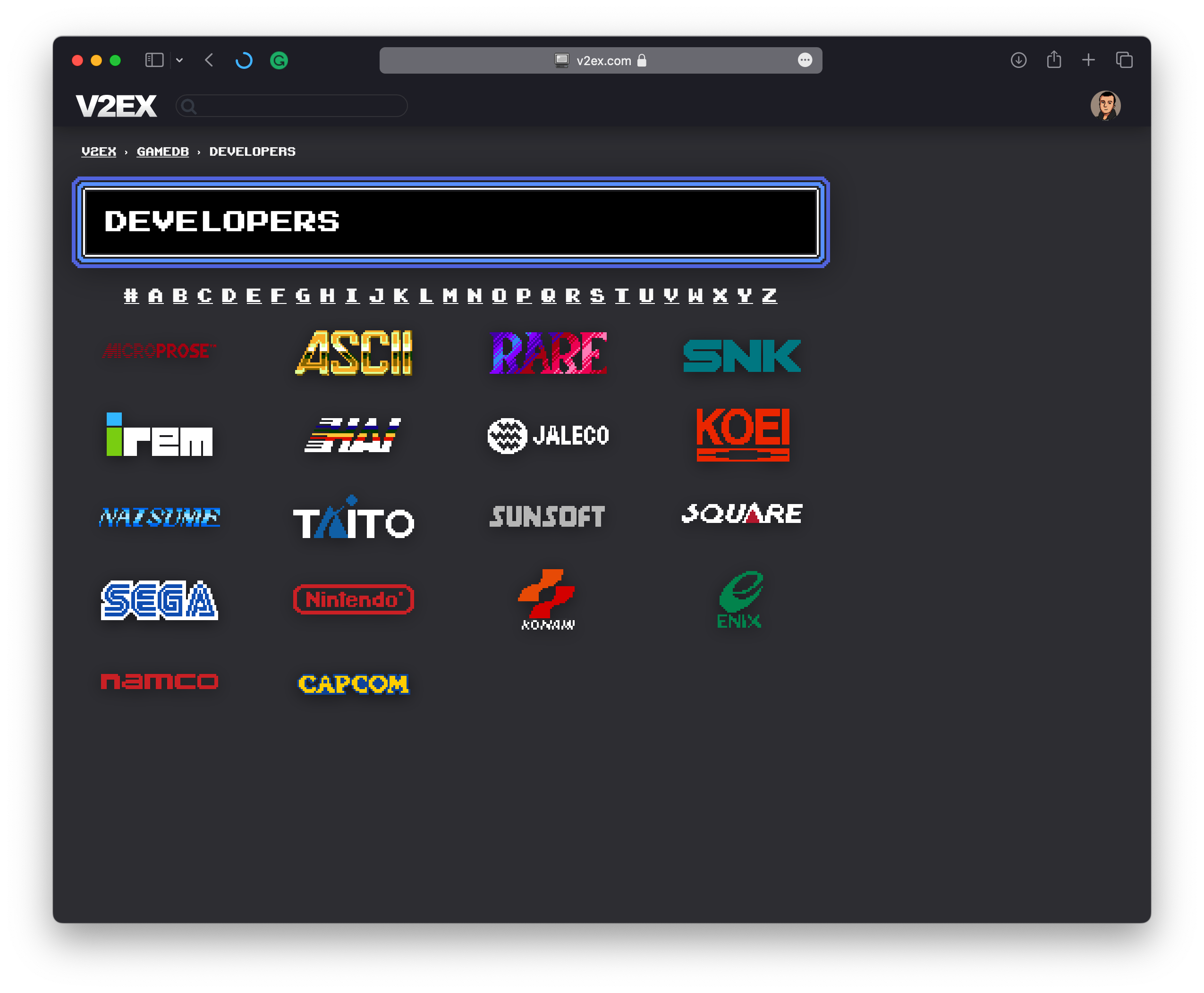Viewport: 1204px width, 993px height.
Task: Open a new browser tab
Action: click(1088, 59)
